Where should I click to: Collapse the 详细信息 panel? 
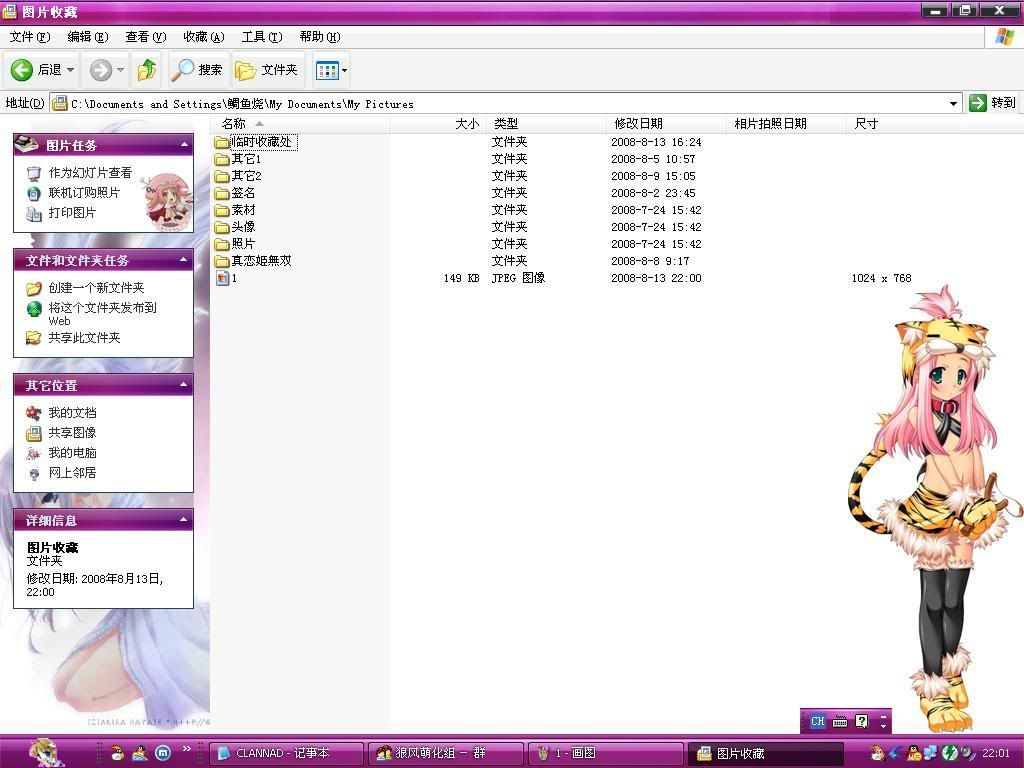tap(184, 520)
